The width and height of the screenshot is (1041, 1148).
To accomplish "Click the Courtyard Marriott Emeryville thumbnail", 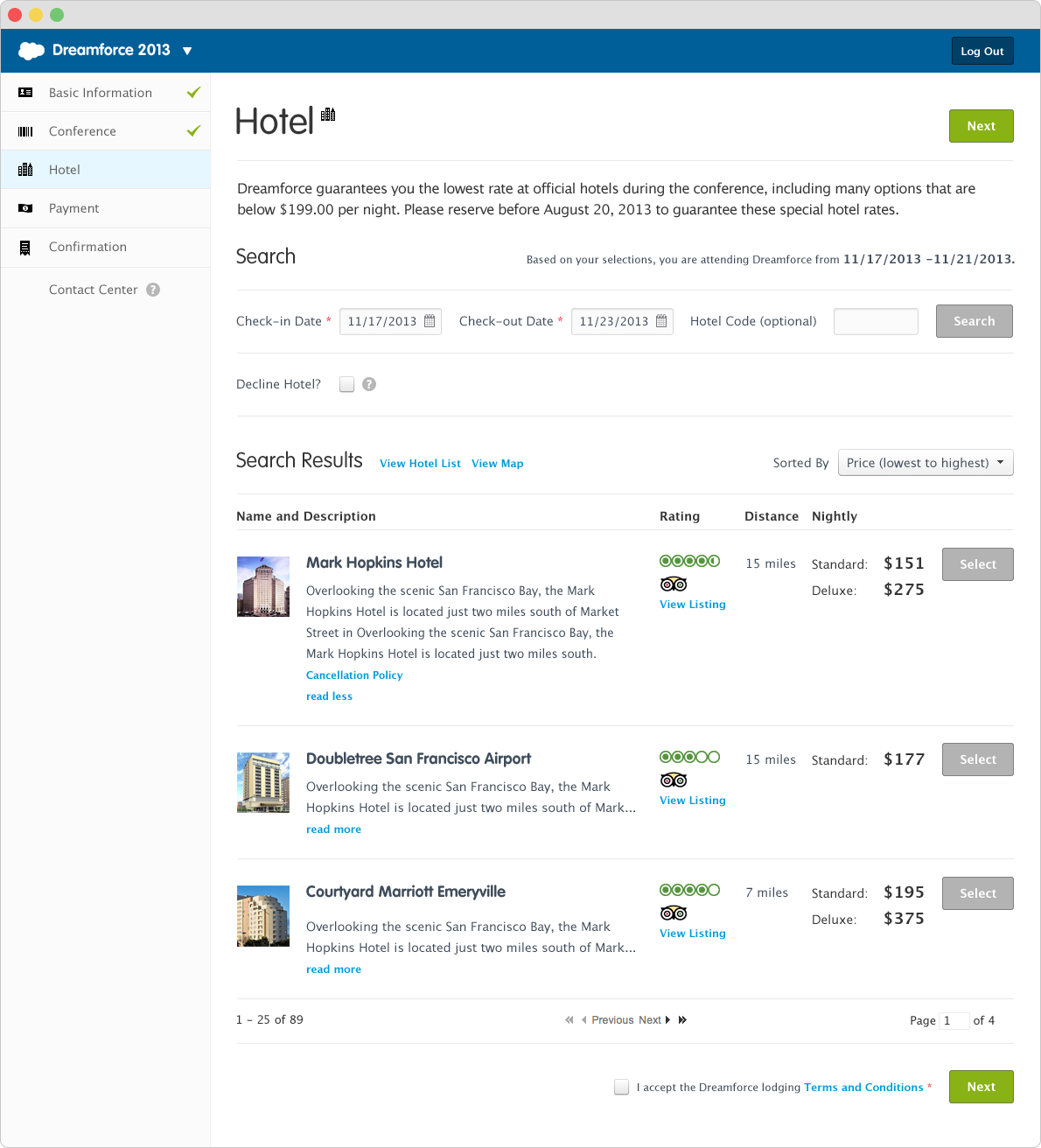I will [x=263, y=916].
